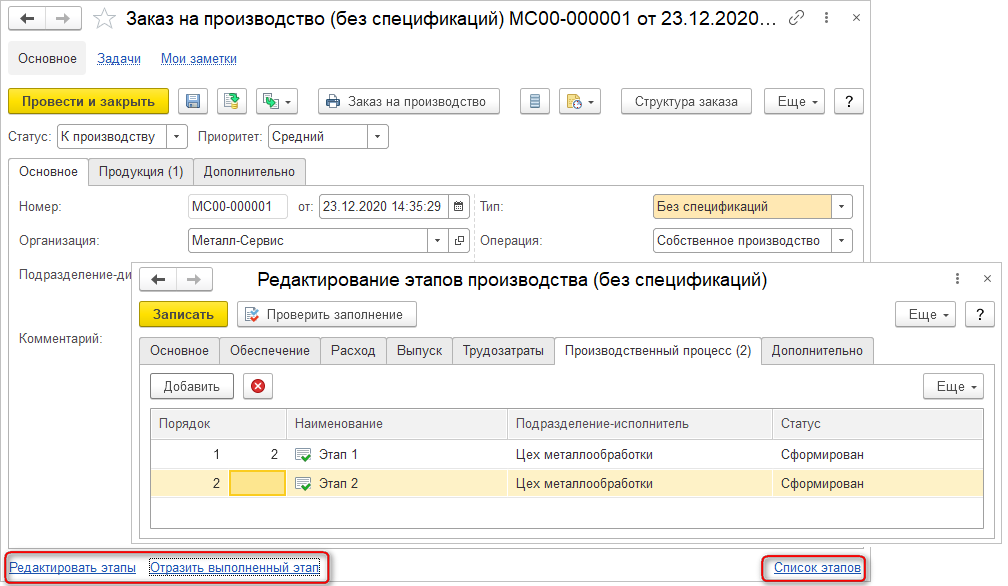This screenshot has height=586, width=1008.
Task: Open the Задачи link
Action: point(119,58)
